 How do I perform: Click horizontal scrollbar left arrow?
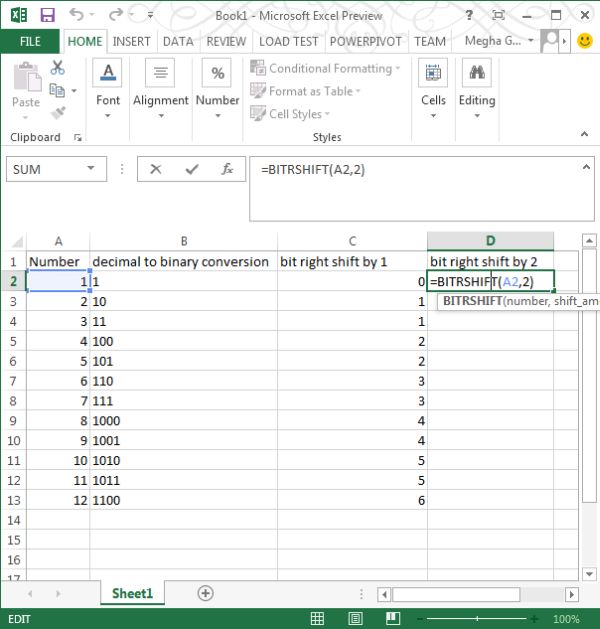tap(384, 594)
